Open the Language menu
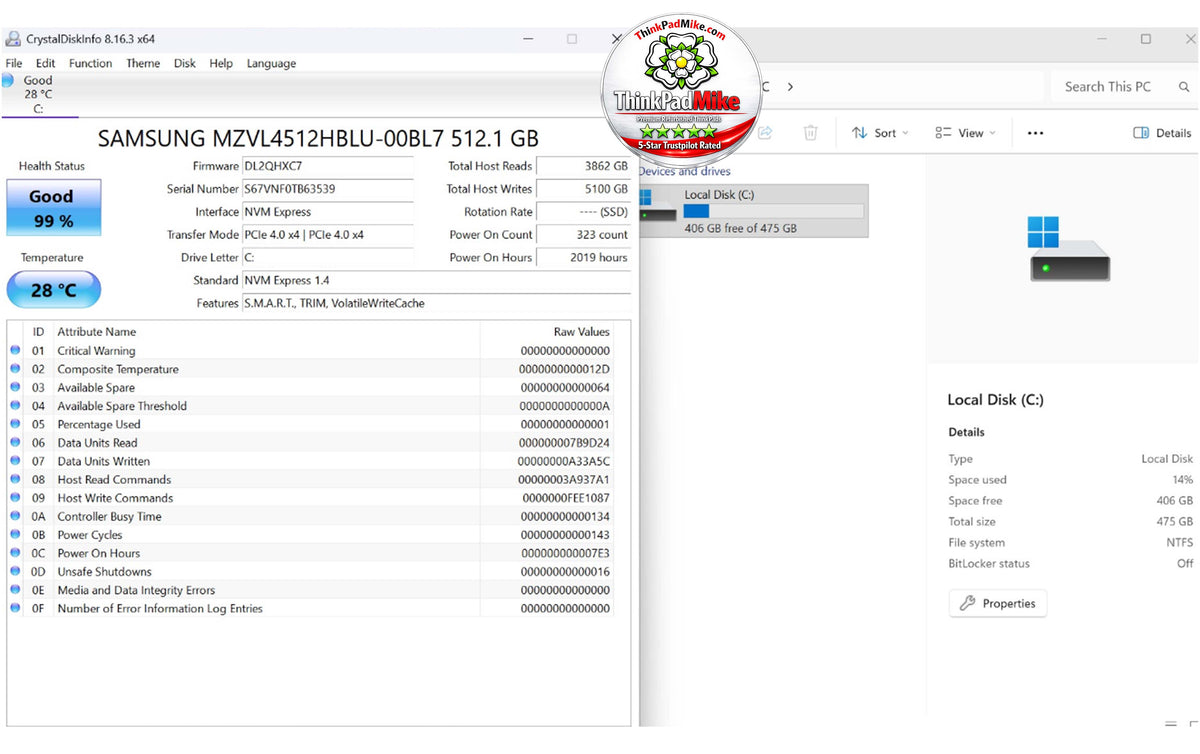Image resolution: width=1200 pixels, height=754 pixels. coord(271,63)
